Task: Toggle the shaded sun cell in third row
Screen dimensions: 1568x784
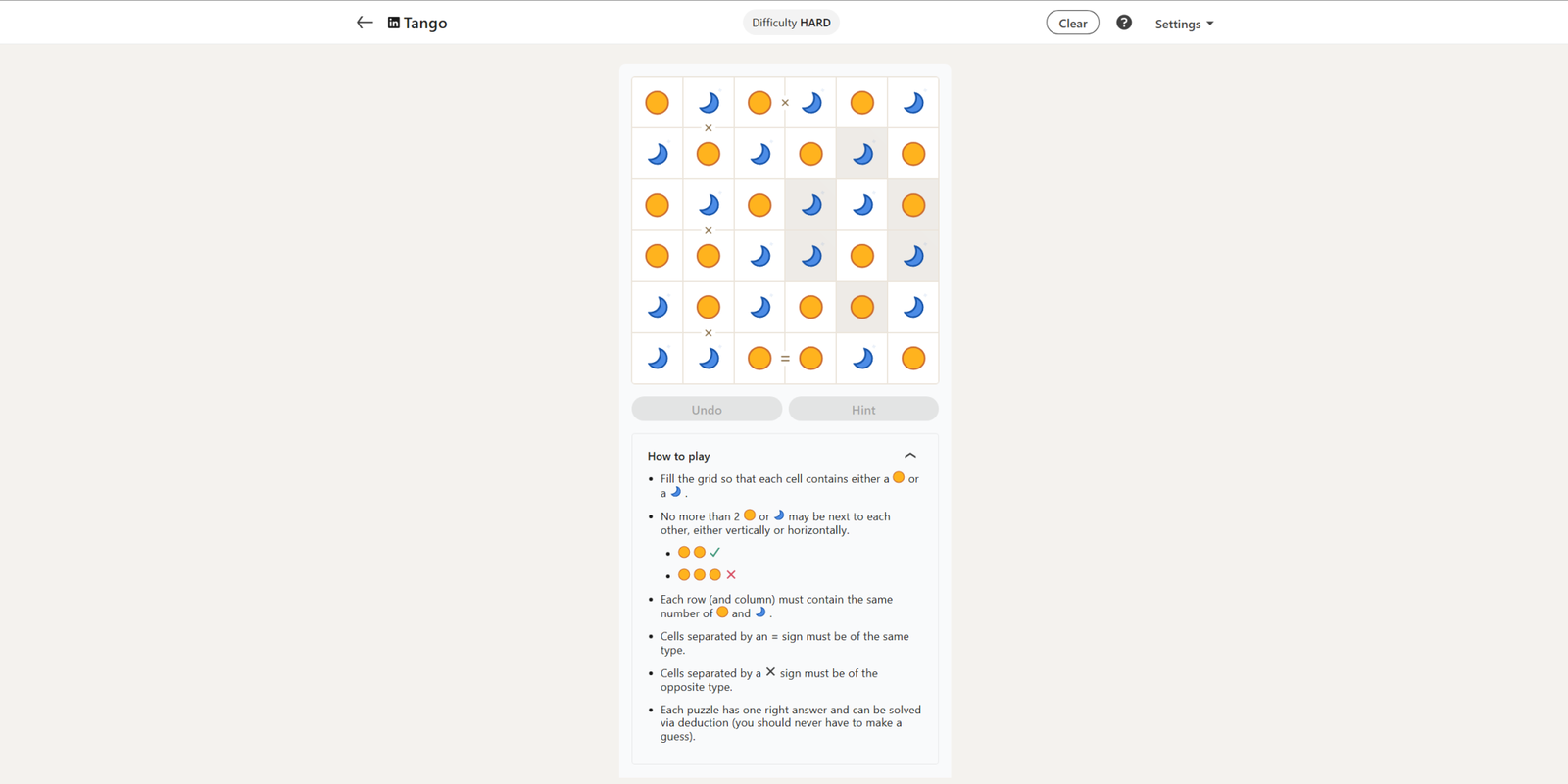Action: (x=913, y=205)
